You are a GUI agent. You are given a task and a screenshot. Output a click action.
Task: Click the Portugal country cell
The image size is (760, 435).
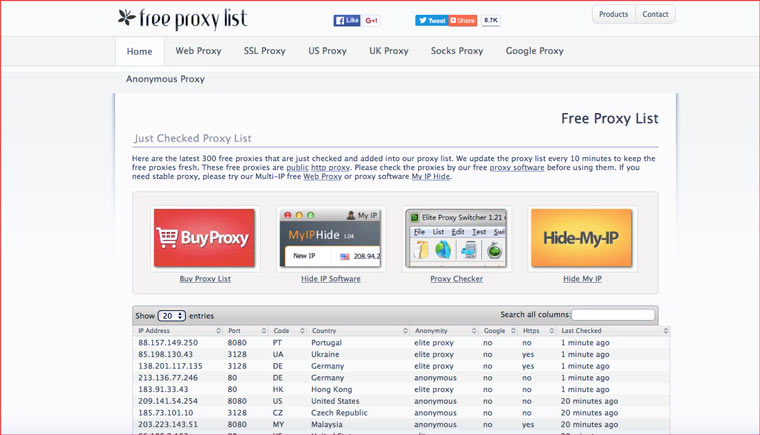[x=326, y=343]
